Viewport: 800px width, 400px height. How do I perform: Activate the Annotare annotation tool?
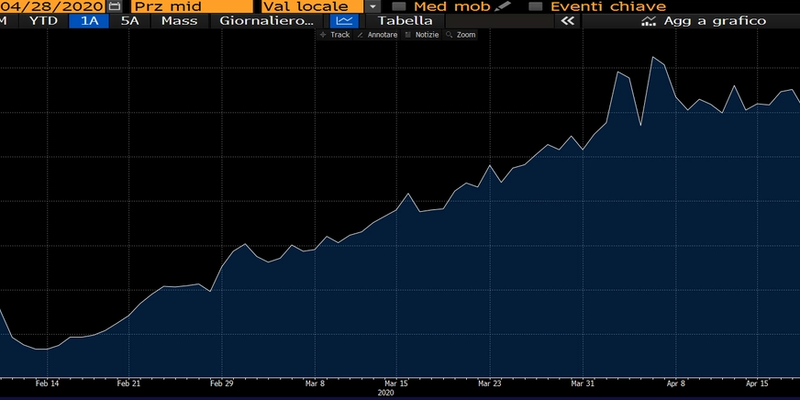(x=377, y=35)
